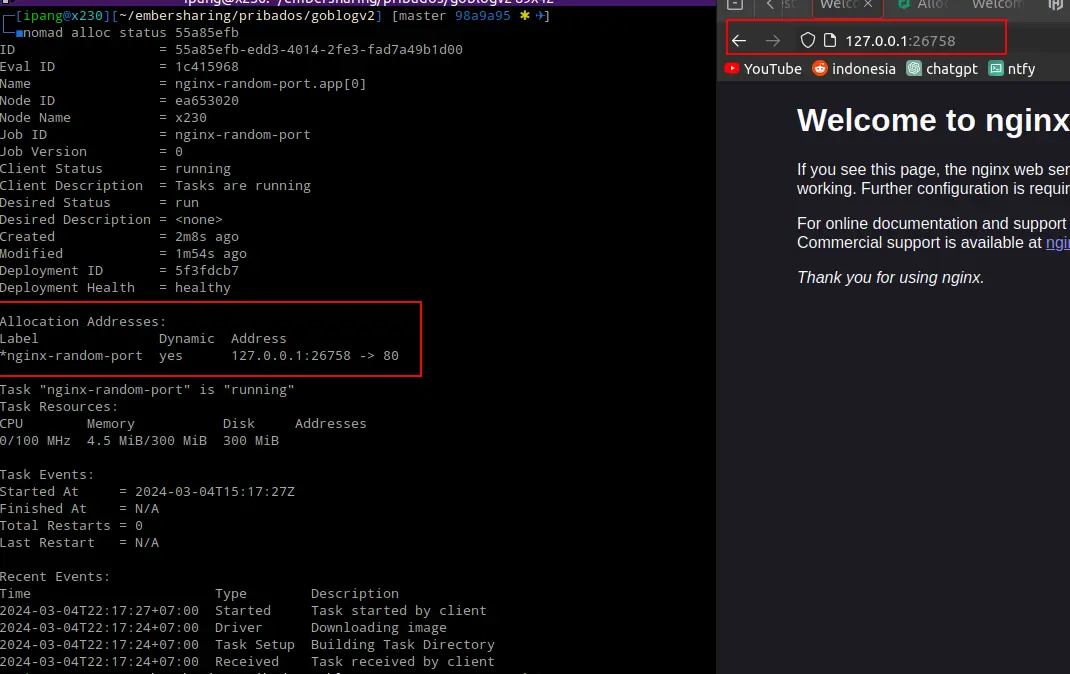Click the page info document icon
The height and width of the screenshot is (674, 1070).
pyautogui.click(x=830, y=40)
